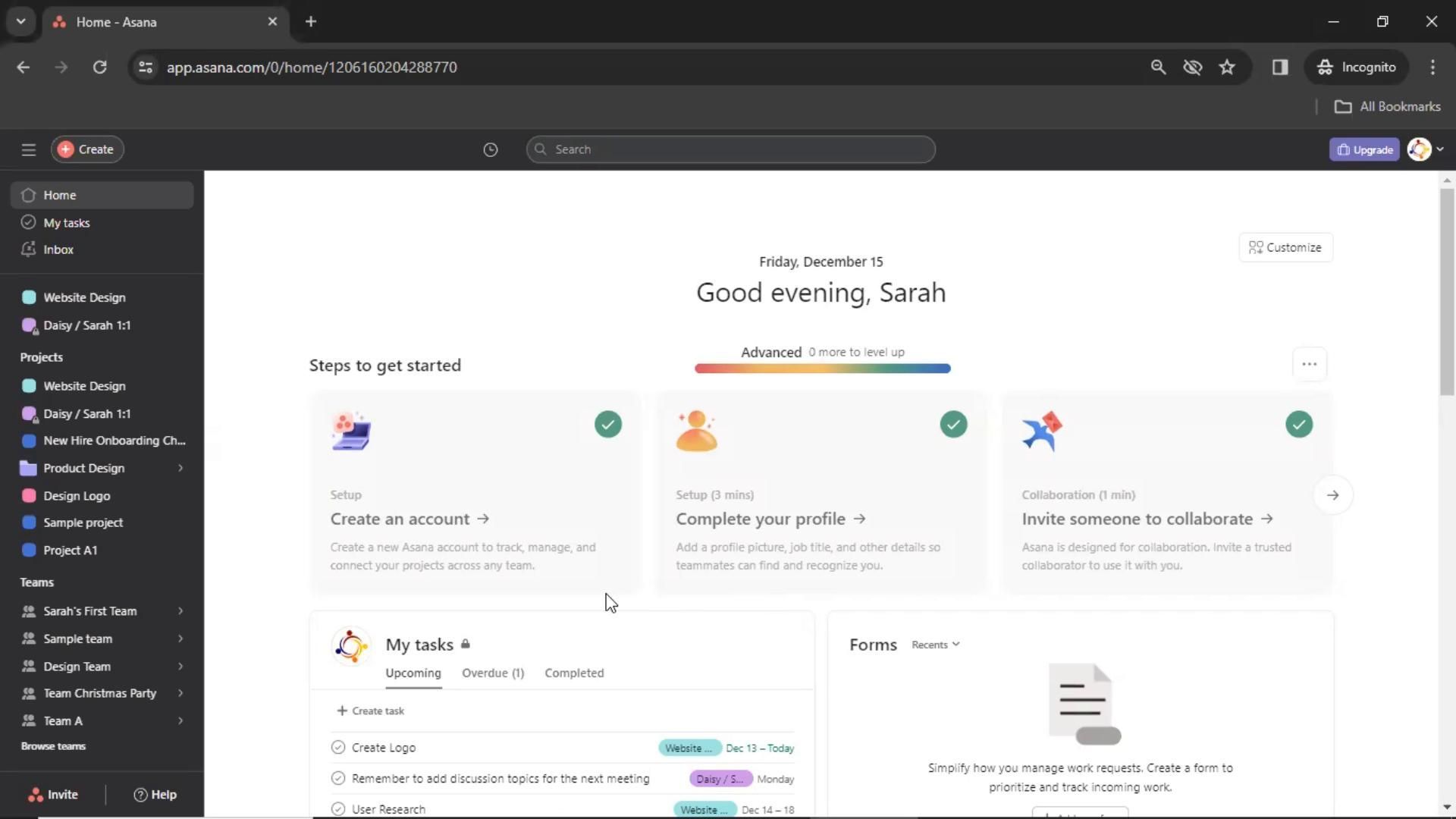Image resolution: width=1456 pixels, height=819 pixels.
Task: Click the next arrow on steps carousel
Action: point(1332,495)
